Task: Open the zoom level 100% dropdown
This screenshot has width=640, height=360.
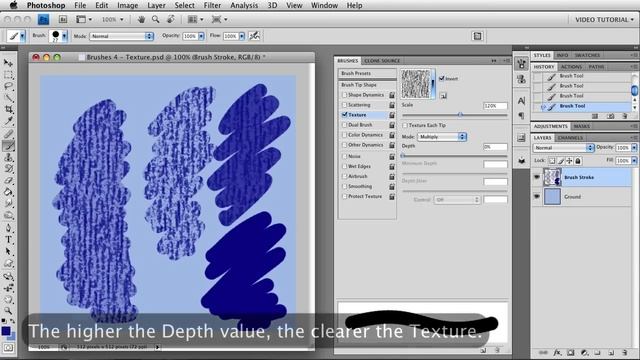Action: click(112, 19)
